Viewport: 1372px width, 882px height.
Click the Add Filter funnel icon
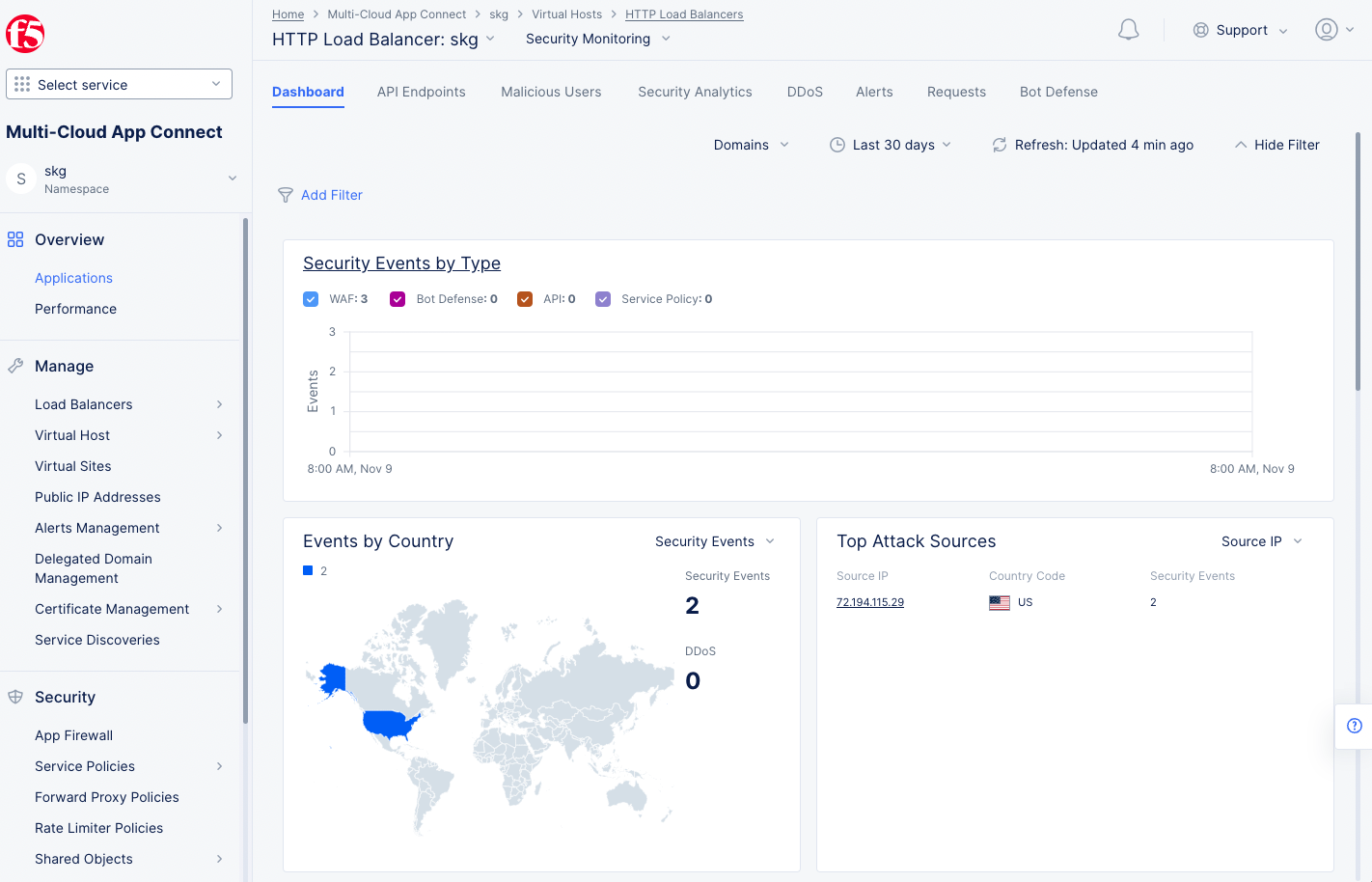click(286, 195)
